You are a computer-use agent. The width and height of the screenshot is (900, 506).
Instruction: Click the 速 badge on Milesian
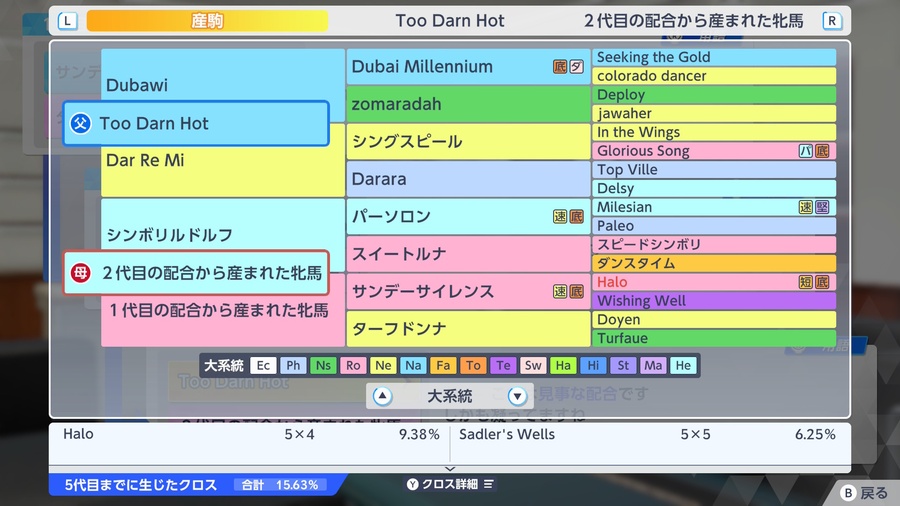[806, 207]
